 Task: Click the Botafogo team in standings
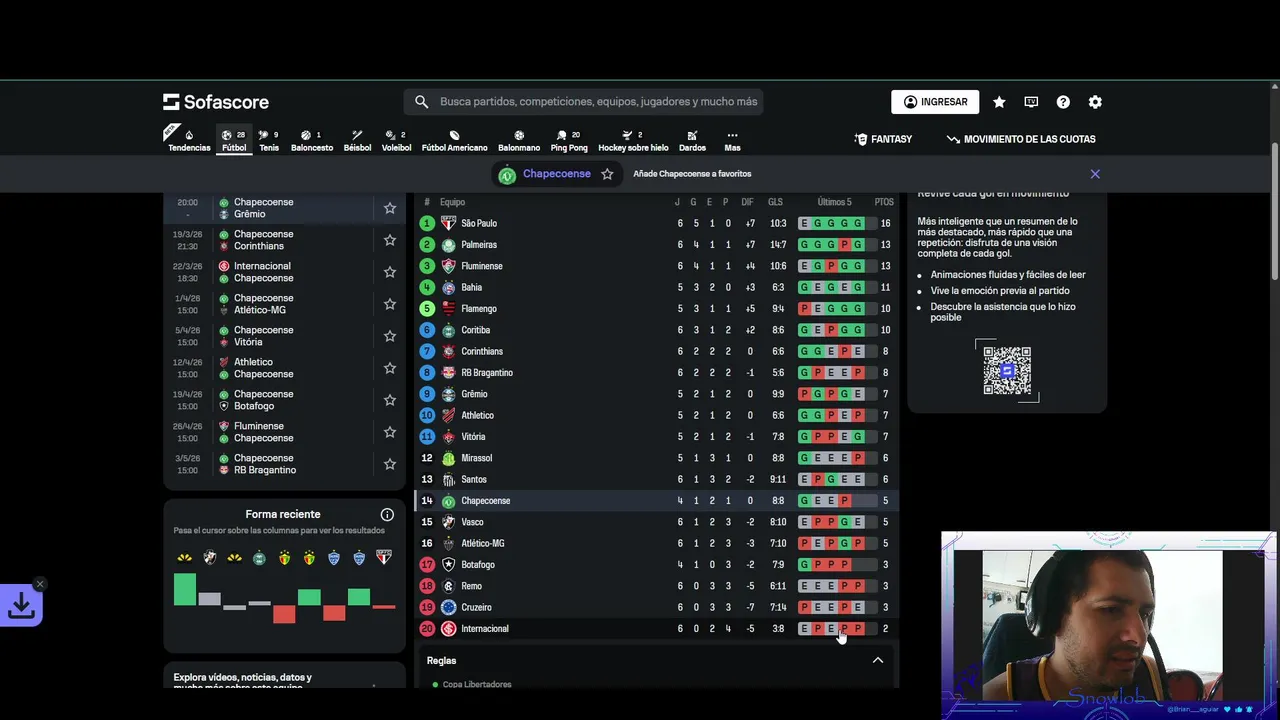477,565
